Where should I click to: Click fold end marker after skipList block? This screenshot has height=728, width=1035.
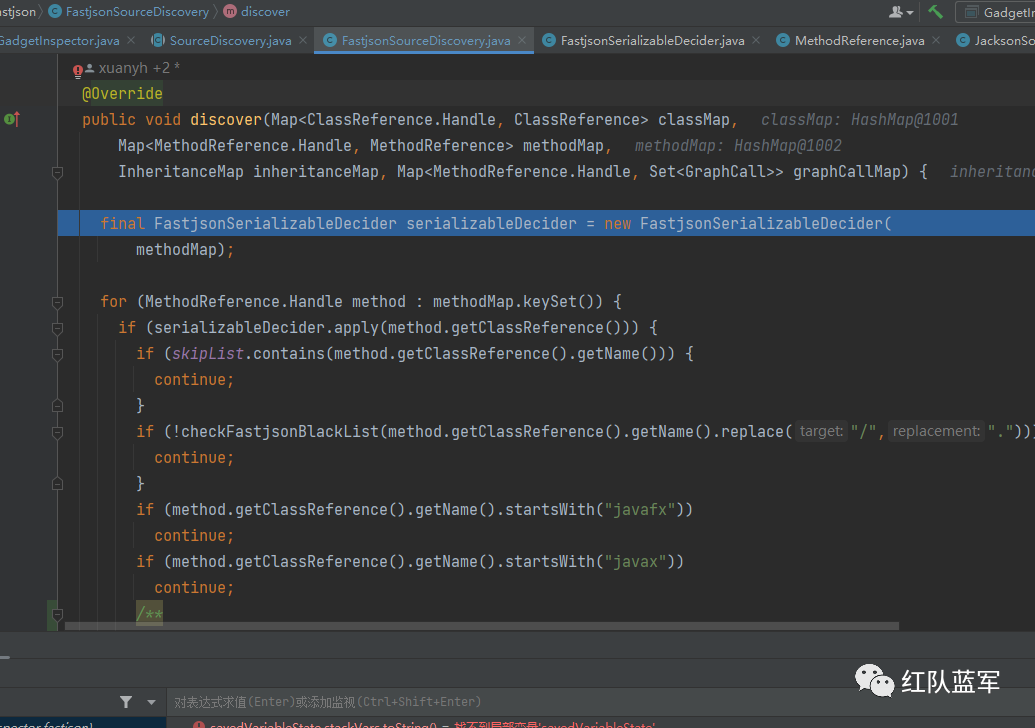[57, 405]
